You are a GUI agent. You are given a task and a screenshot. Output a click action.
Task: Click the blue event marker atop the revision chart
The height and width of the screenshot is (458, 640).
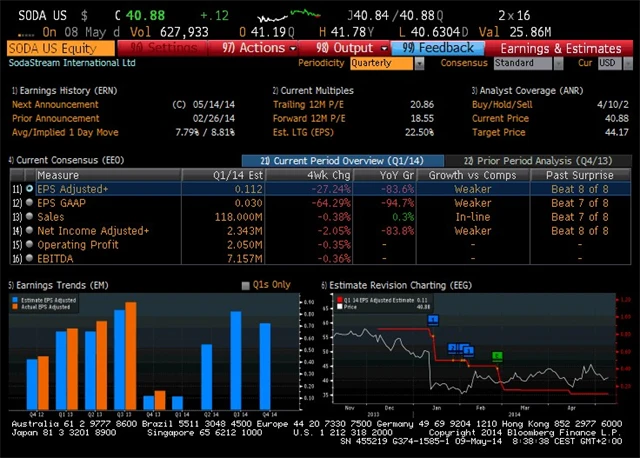(433, 320)
